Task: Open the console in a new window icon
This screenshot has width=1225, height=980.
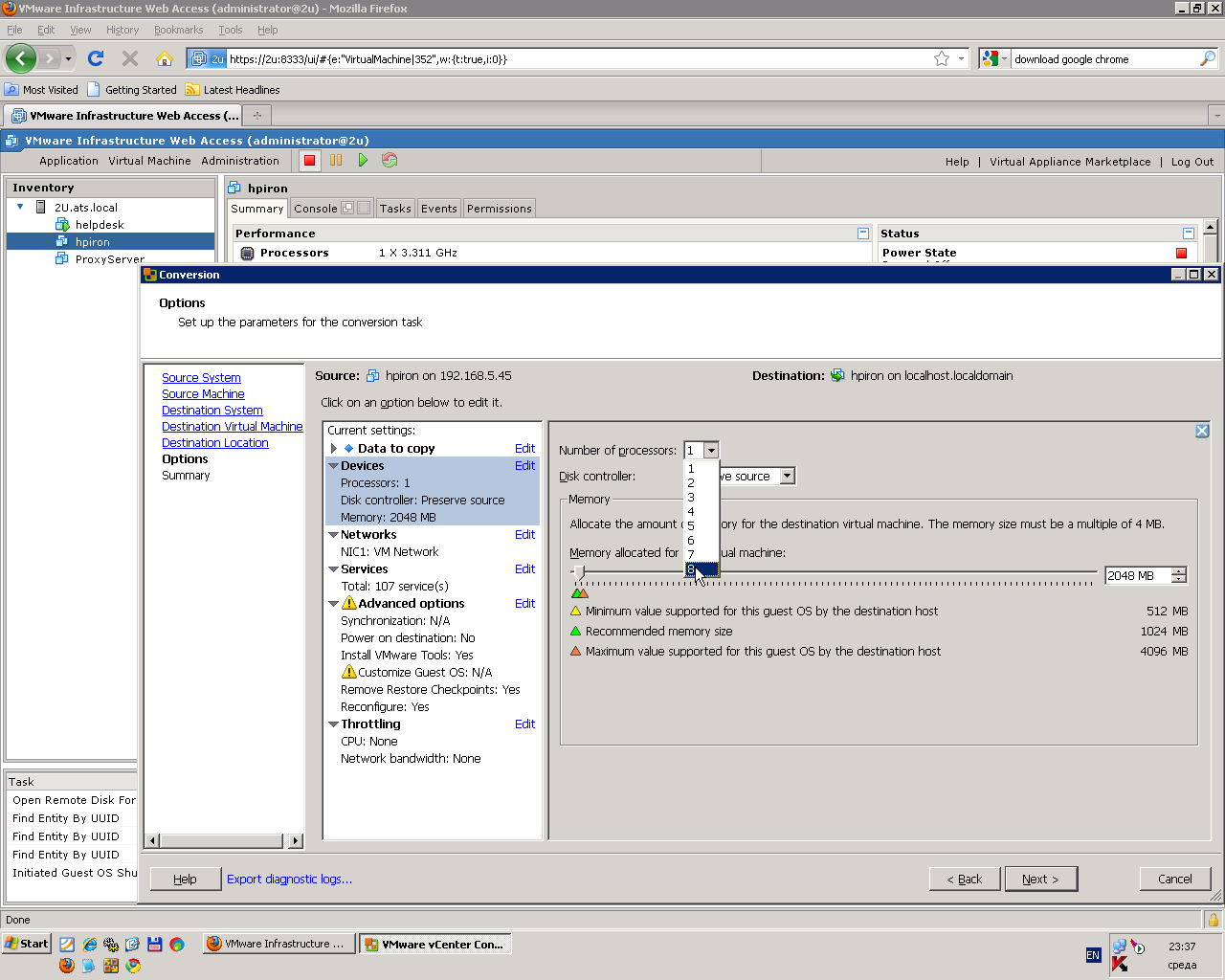Action: pos(347,208)
